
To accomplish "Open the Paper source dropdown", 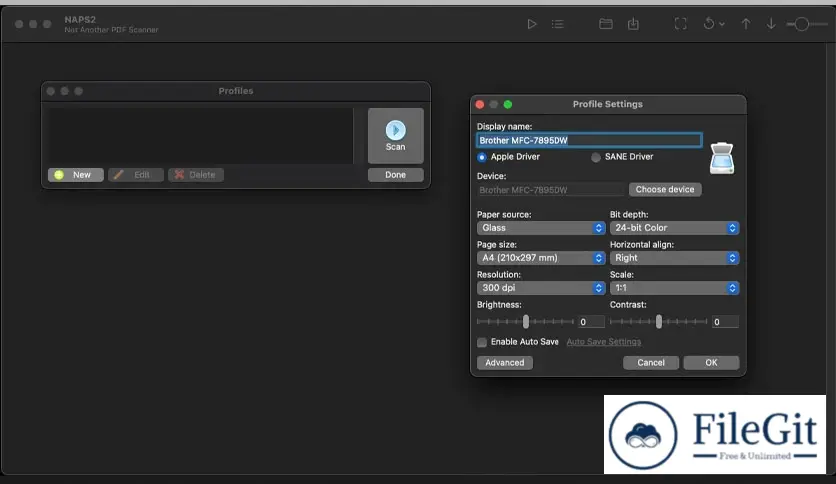I will [541, 228].
